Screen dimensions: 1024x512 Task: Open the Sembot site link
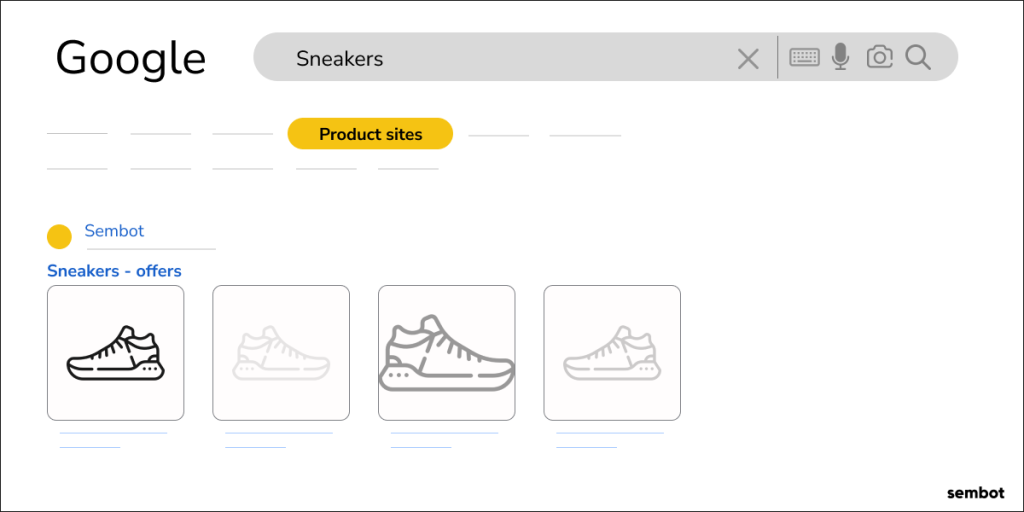pyautogui.click(x=114, y=231)
